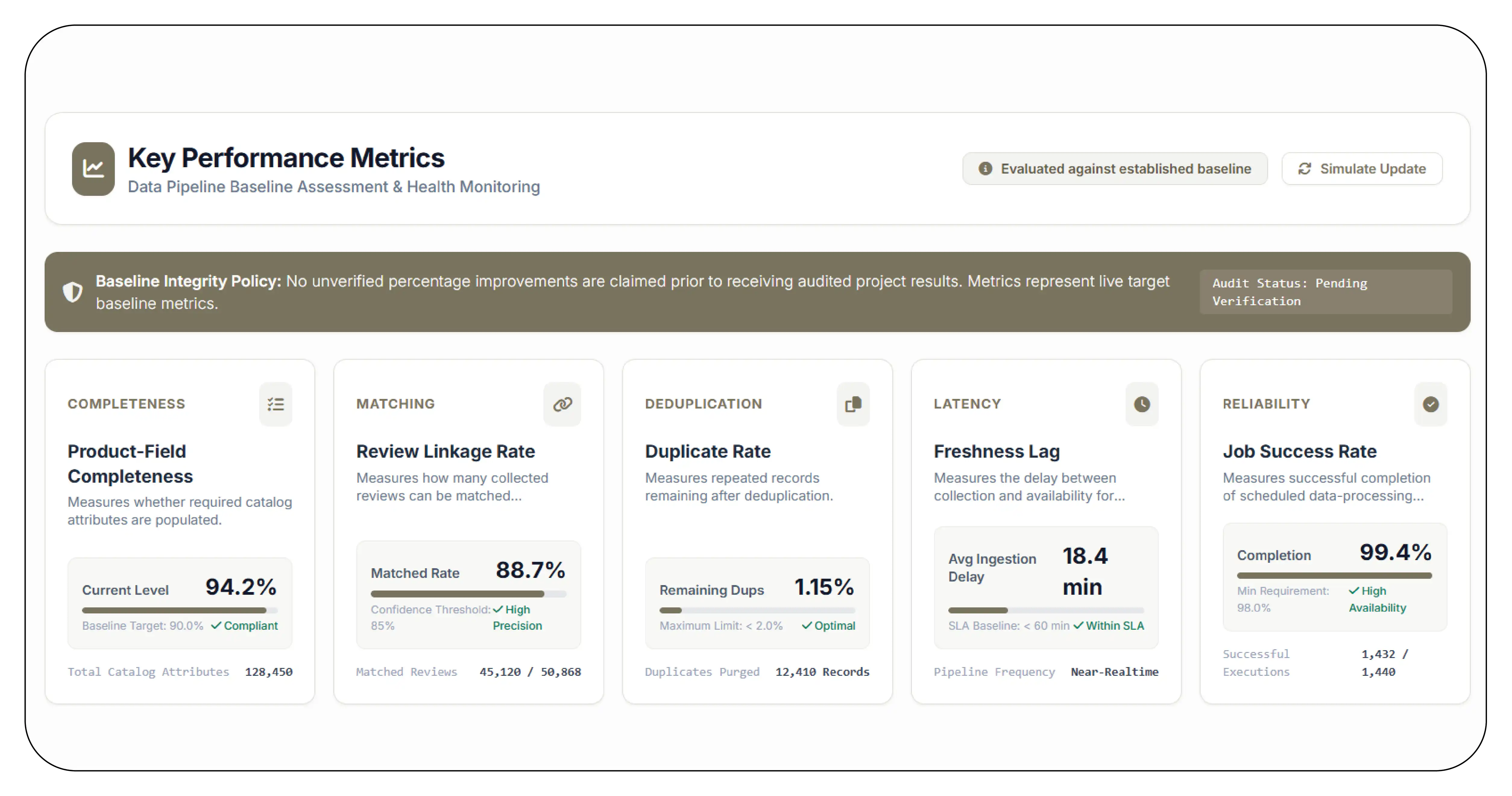This screenshot has height=796, width=1512.
Task: Click the 1.15% remaining dups value
Action: click(x=824, y=587)
